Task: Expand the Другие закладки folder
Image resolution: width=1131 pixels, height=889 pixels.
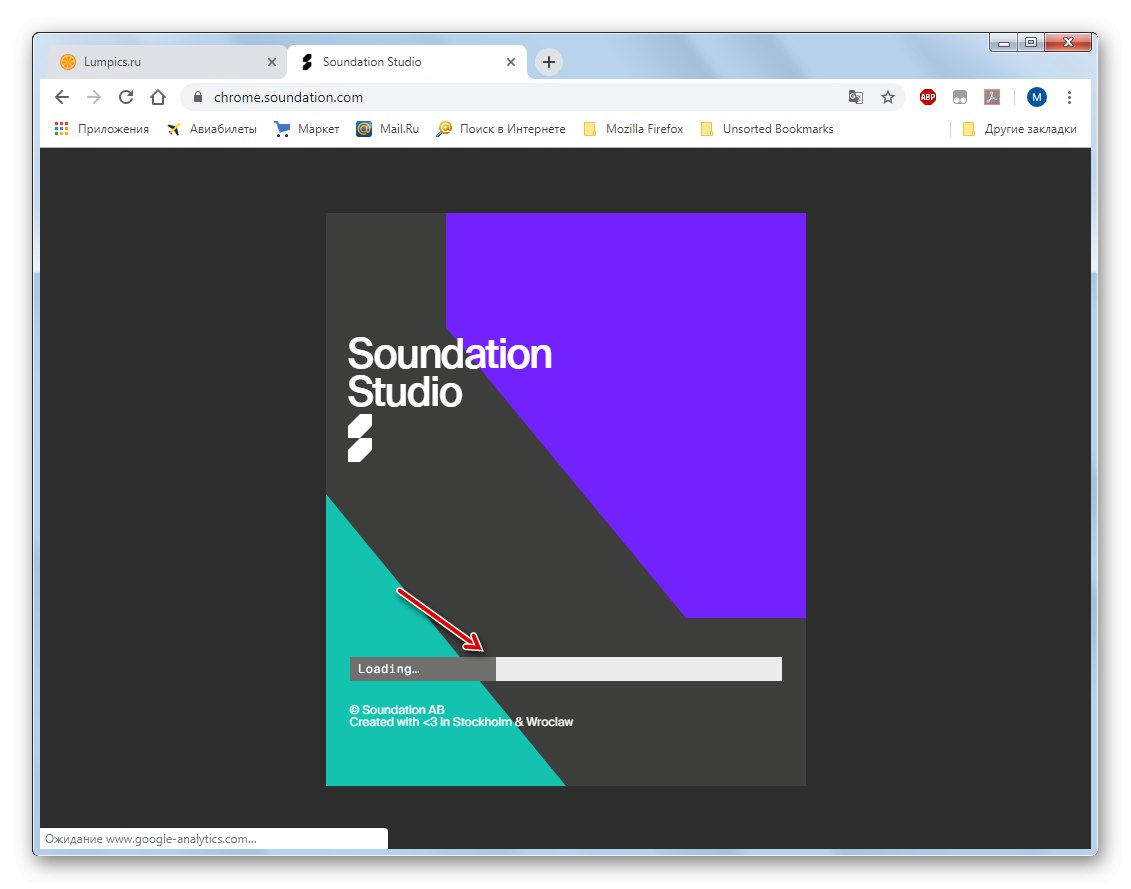Action: [1019, 129]
